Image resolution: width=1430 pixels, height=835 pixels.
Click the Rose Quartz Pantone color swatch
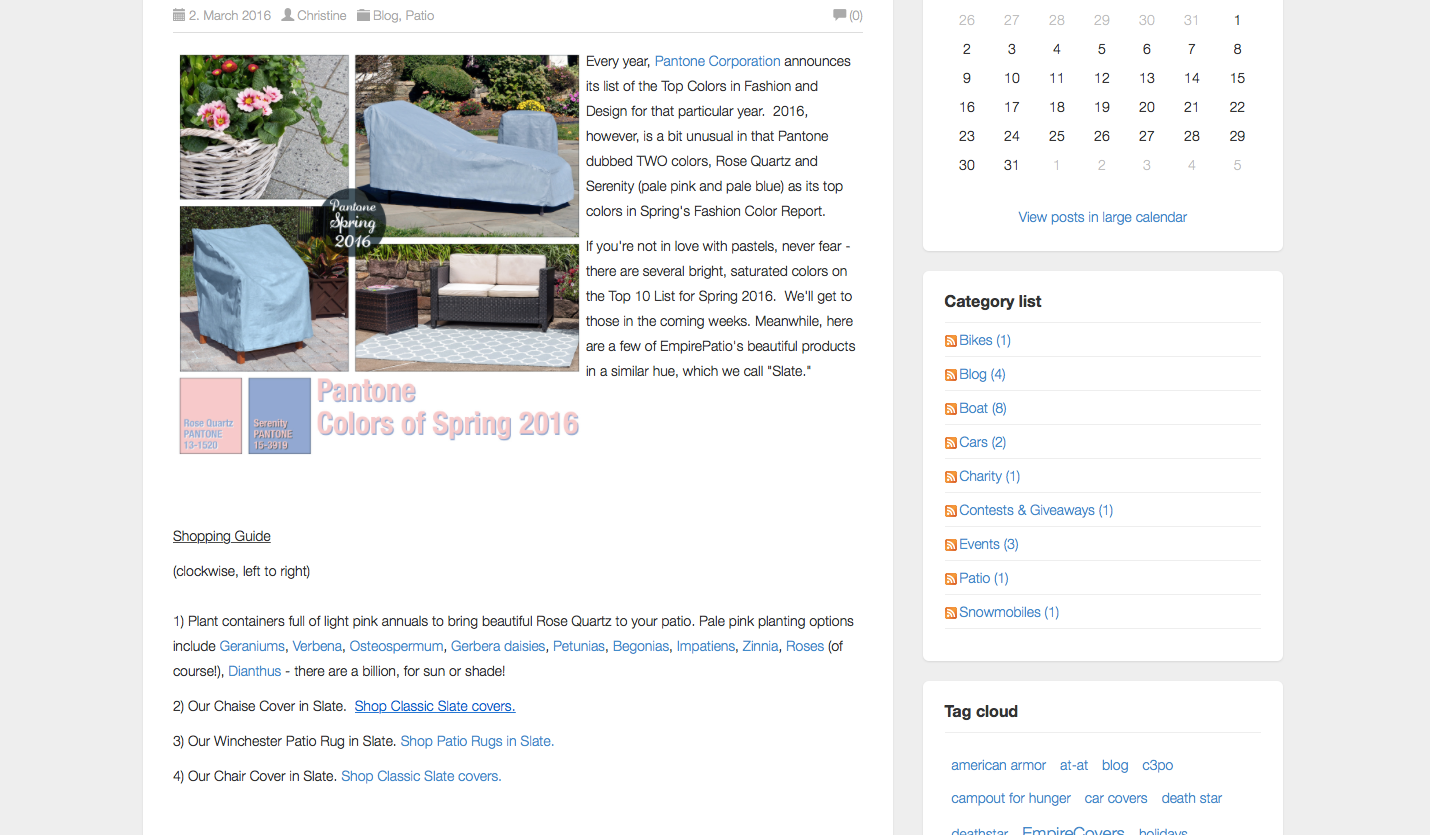coord(210,415)
